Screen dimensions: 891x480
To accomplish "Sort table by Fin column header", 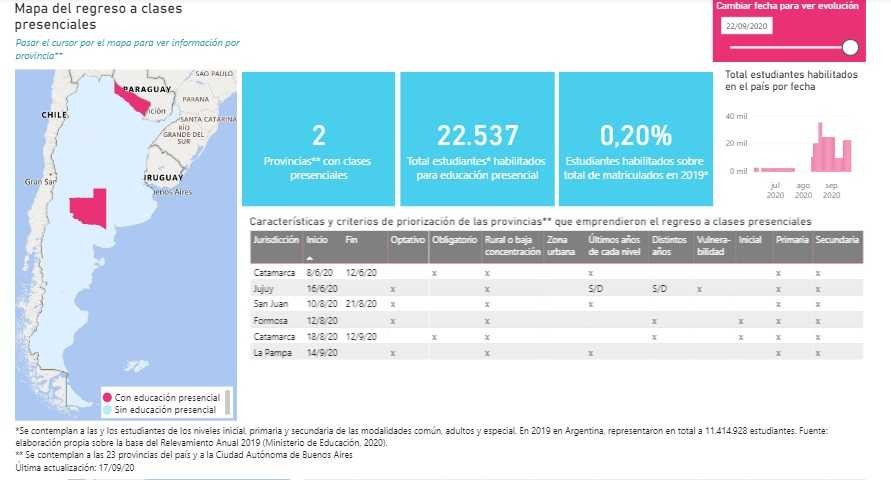I will [351, 241].
